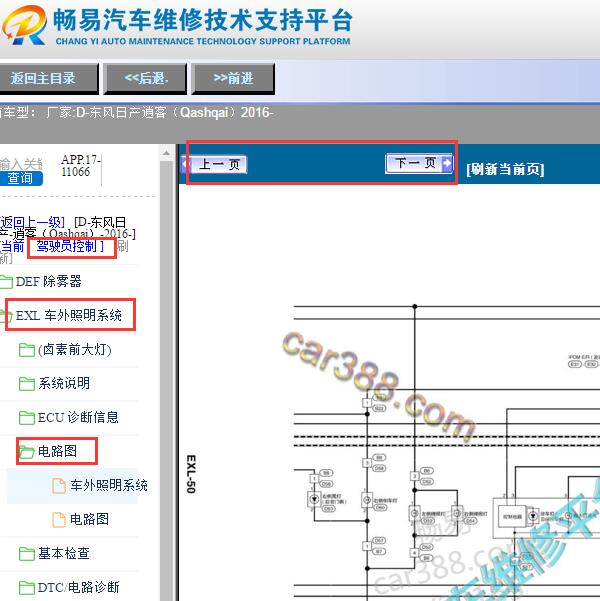Click left arrow icon on 上一页
The height and width of the screenshot is (601, 600).
point(186,164)
